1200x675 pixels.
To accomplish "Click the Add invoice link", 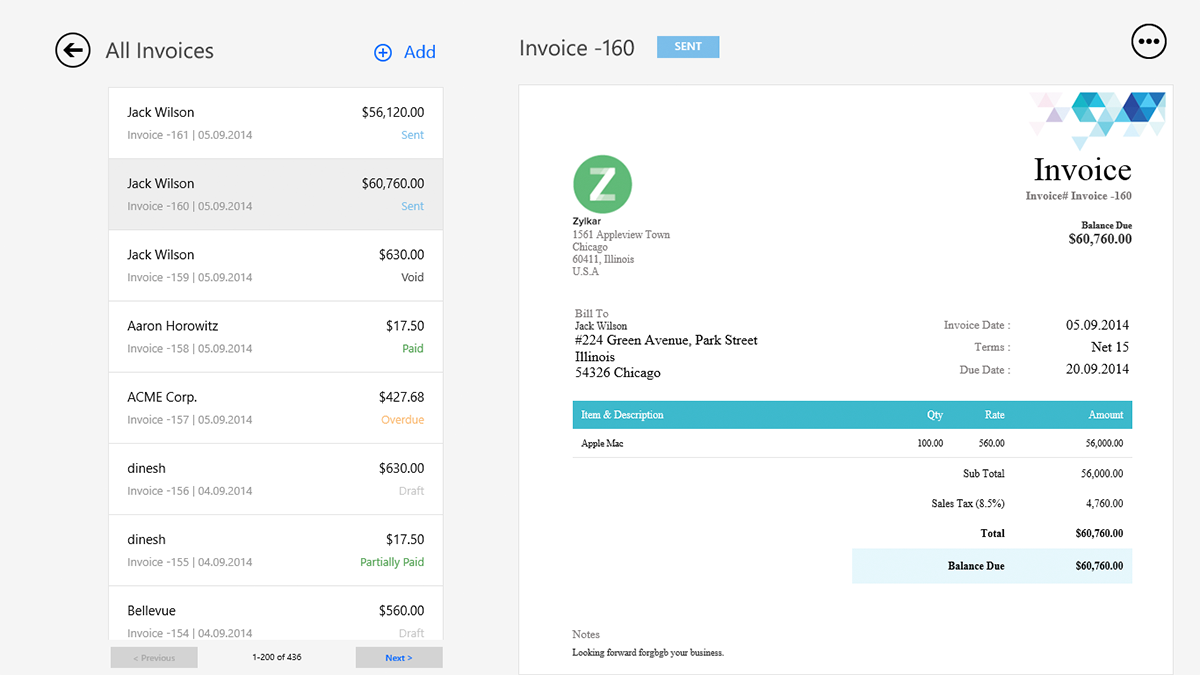I will pyautogui.click(x=419, y=52).
